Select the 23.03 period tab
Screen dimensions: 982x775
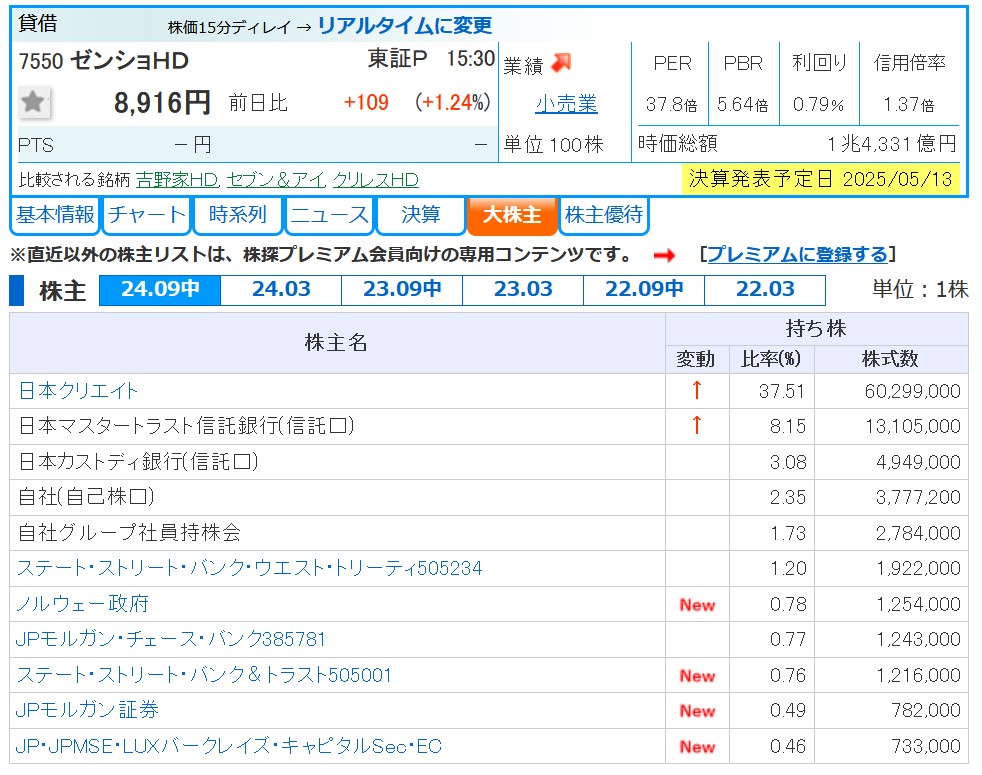[523, 289]
